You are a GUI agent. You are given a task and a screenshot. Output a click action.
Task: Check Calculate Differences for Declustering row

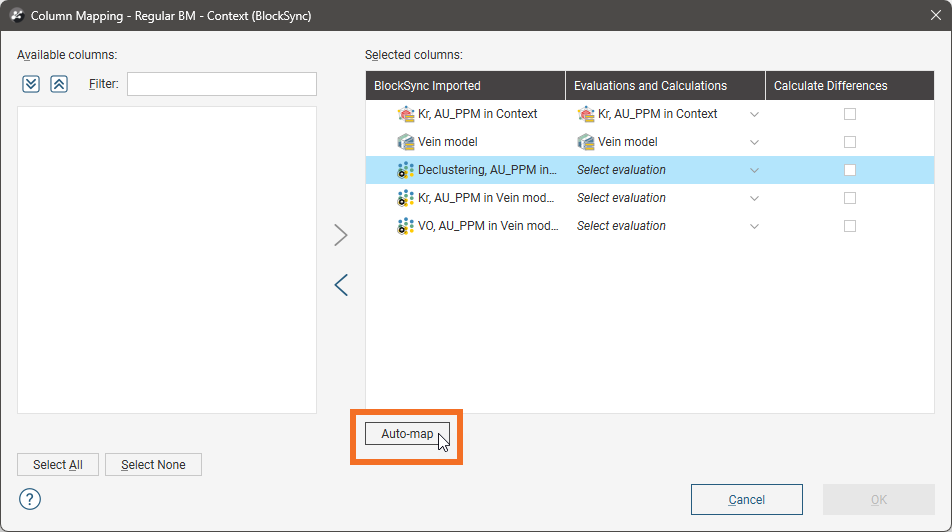[850, 170]
